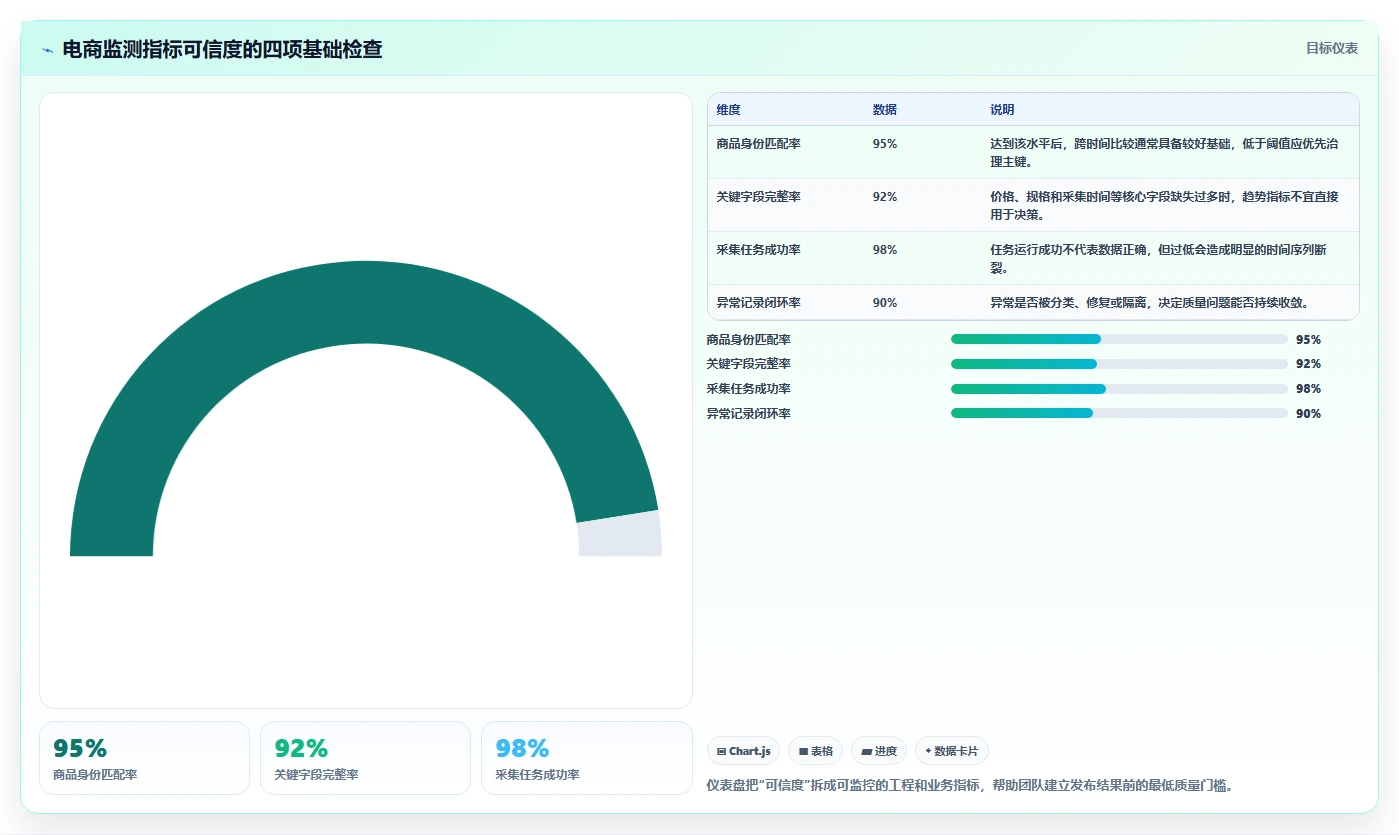The image size is (1399, 835).
Task: Select the 采集任务成功率 table cell
Action: point(786,258)
